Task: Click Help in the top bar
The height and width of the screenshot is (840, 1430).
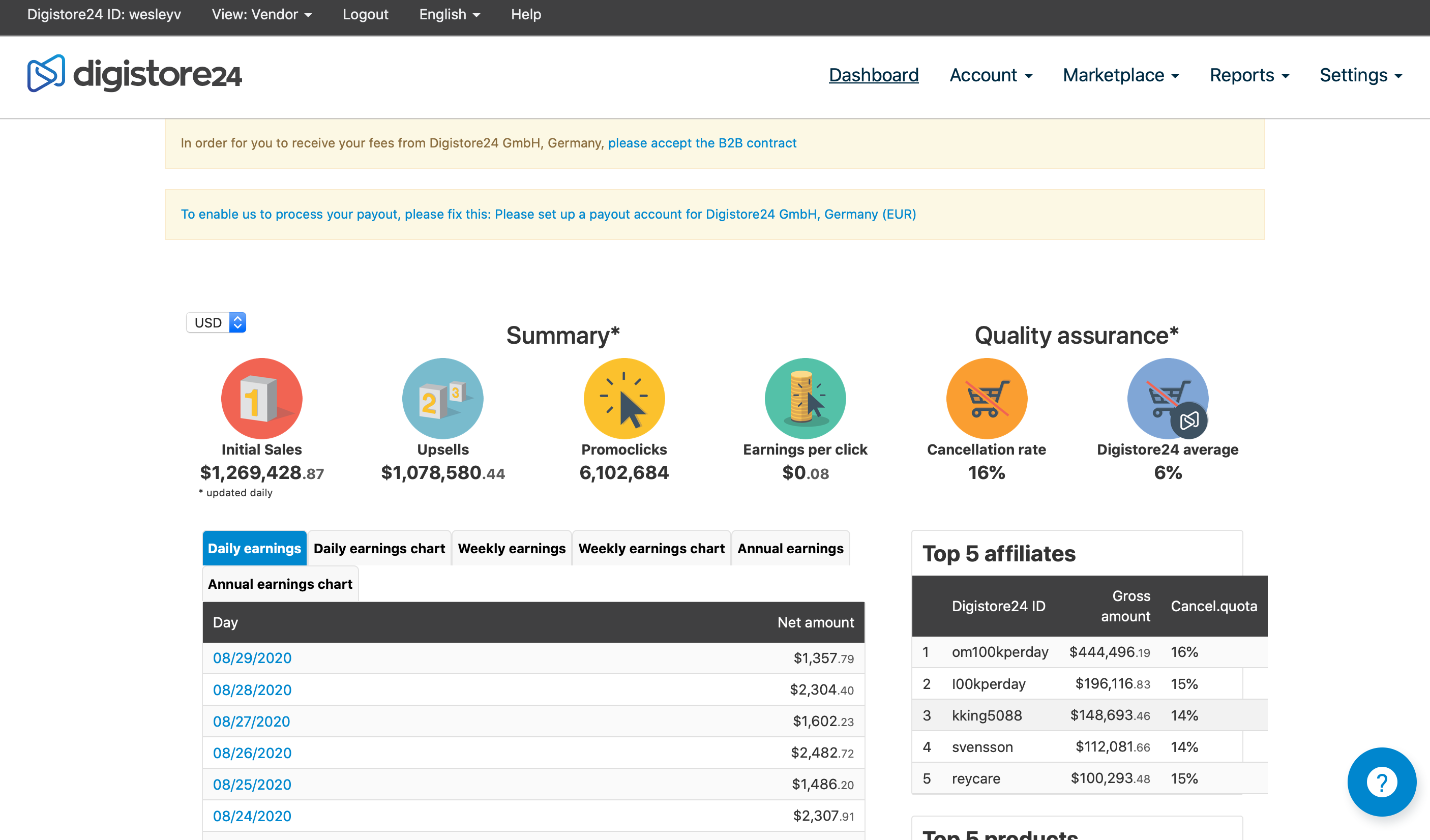Action: (525, 15)
